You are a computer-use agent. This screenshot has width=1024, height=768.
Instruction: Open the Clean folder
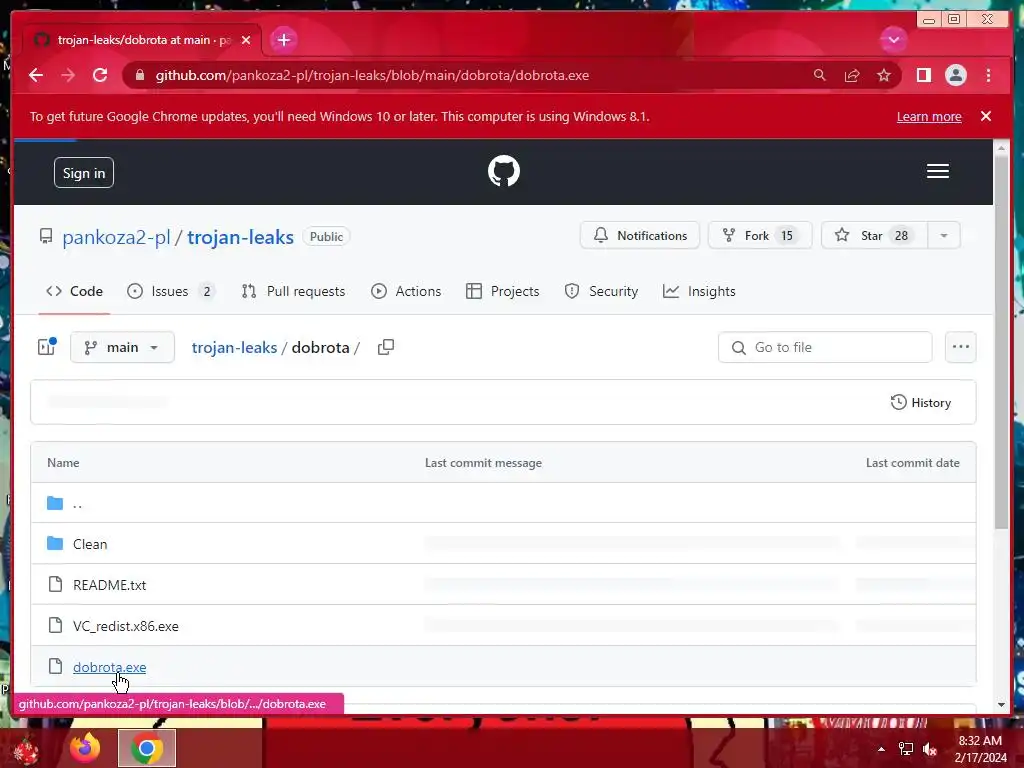pos(90,544)
